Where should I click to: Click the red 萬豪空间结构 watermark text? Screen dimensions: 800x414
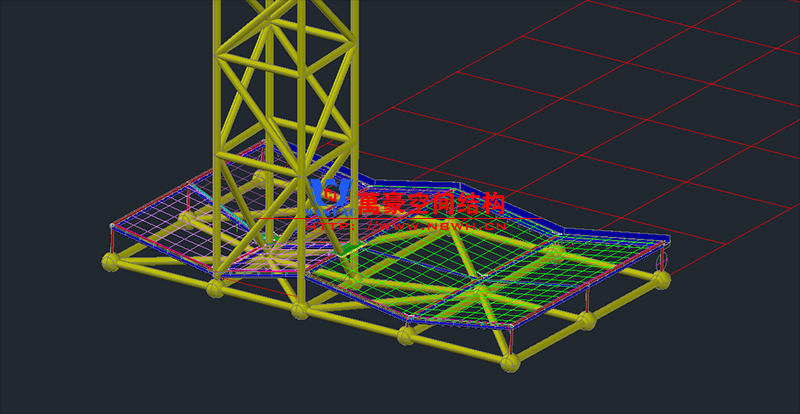(x=430, y=204)
